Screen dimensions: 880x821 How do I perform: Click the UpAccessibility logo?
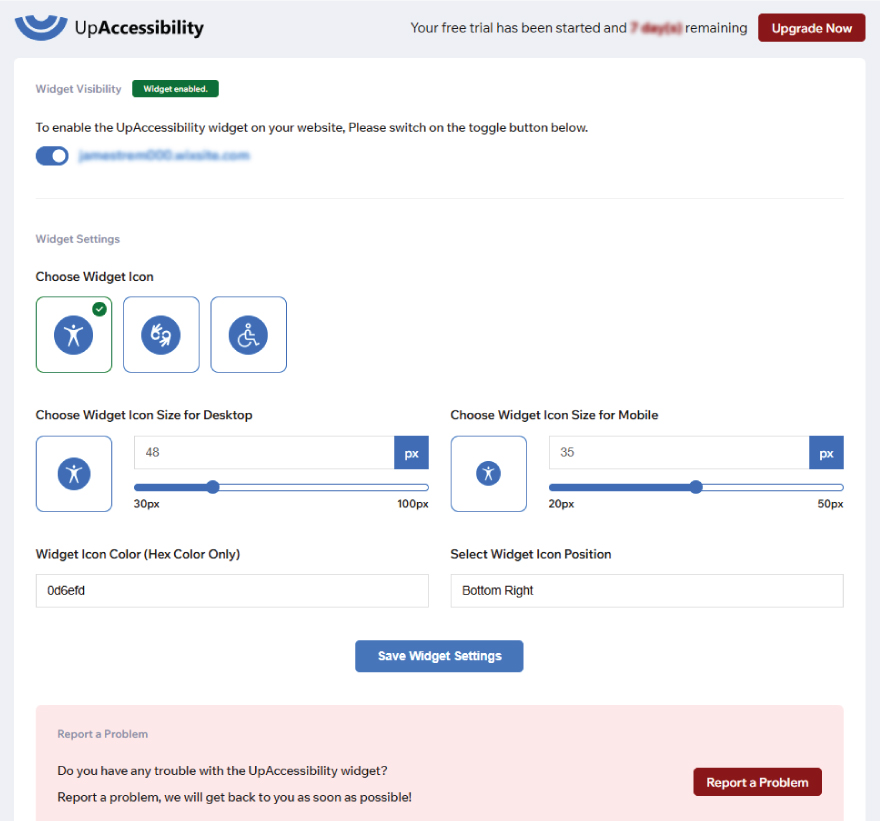(109, 27)
